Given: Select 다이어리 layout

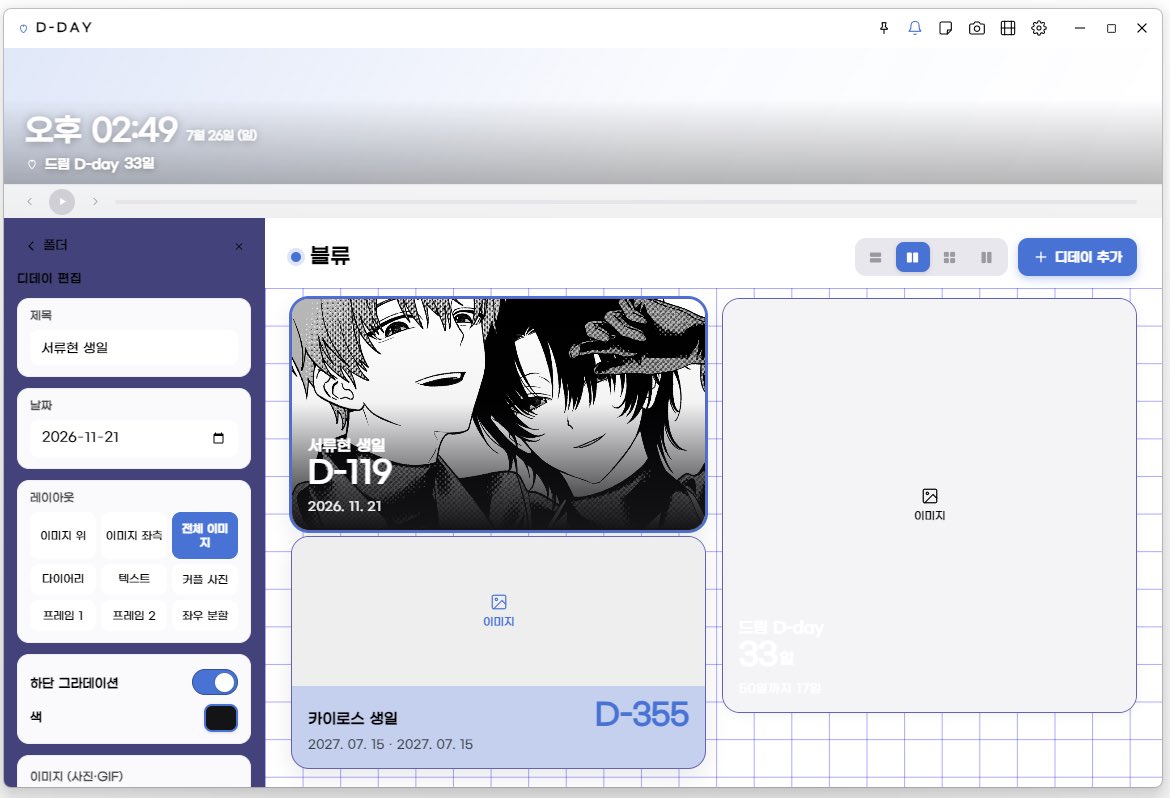Looking at the screenshot, I should pos(63,579).
